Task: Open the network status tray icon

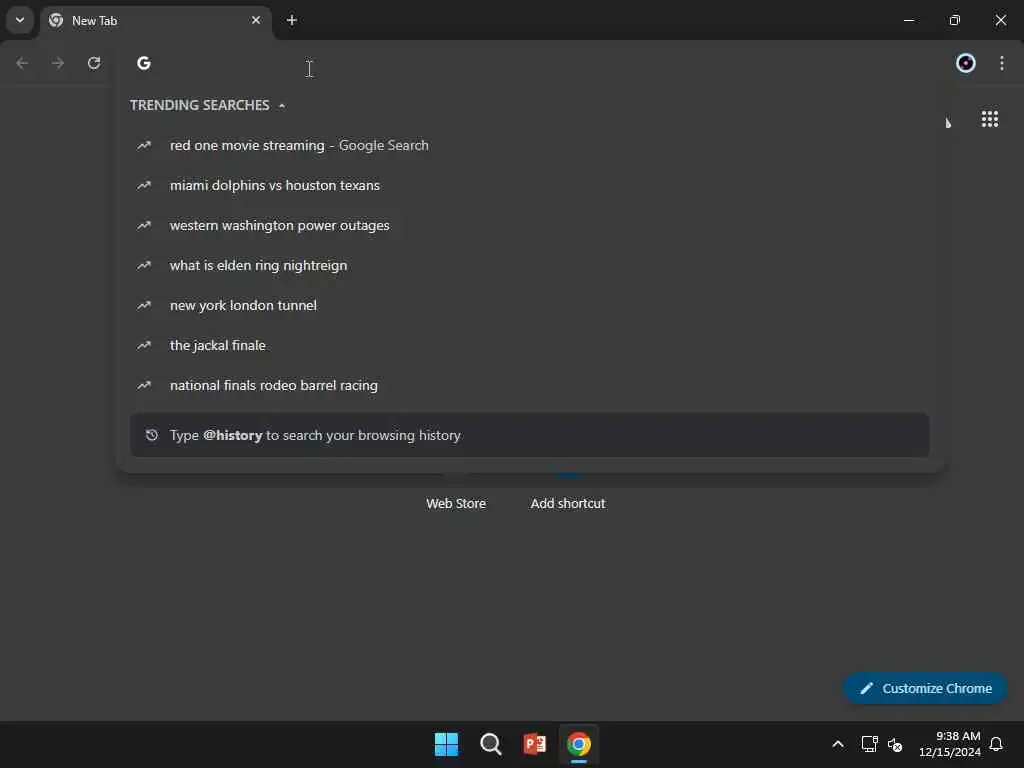Action: coord(869,744)
